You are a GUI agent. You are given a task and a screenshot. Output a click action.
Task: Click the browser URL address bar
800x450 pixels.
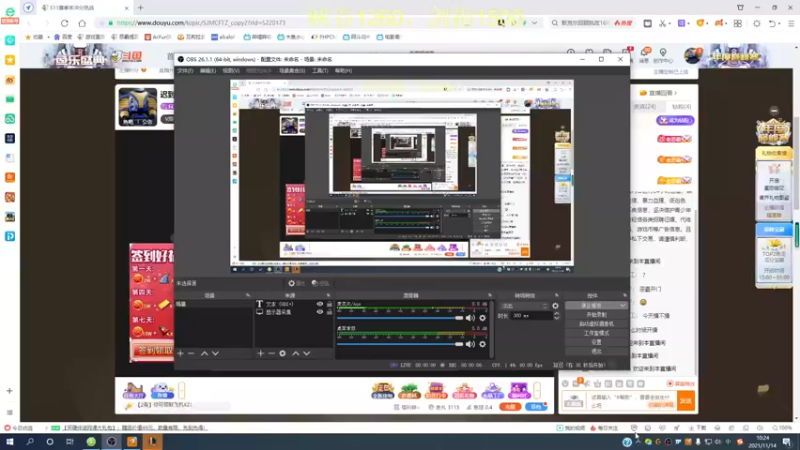[x=316, y=23]
